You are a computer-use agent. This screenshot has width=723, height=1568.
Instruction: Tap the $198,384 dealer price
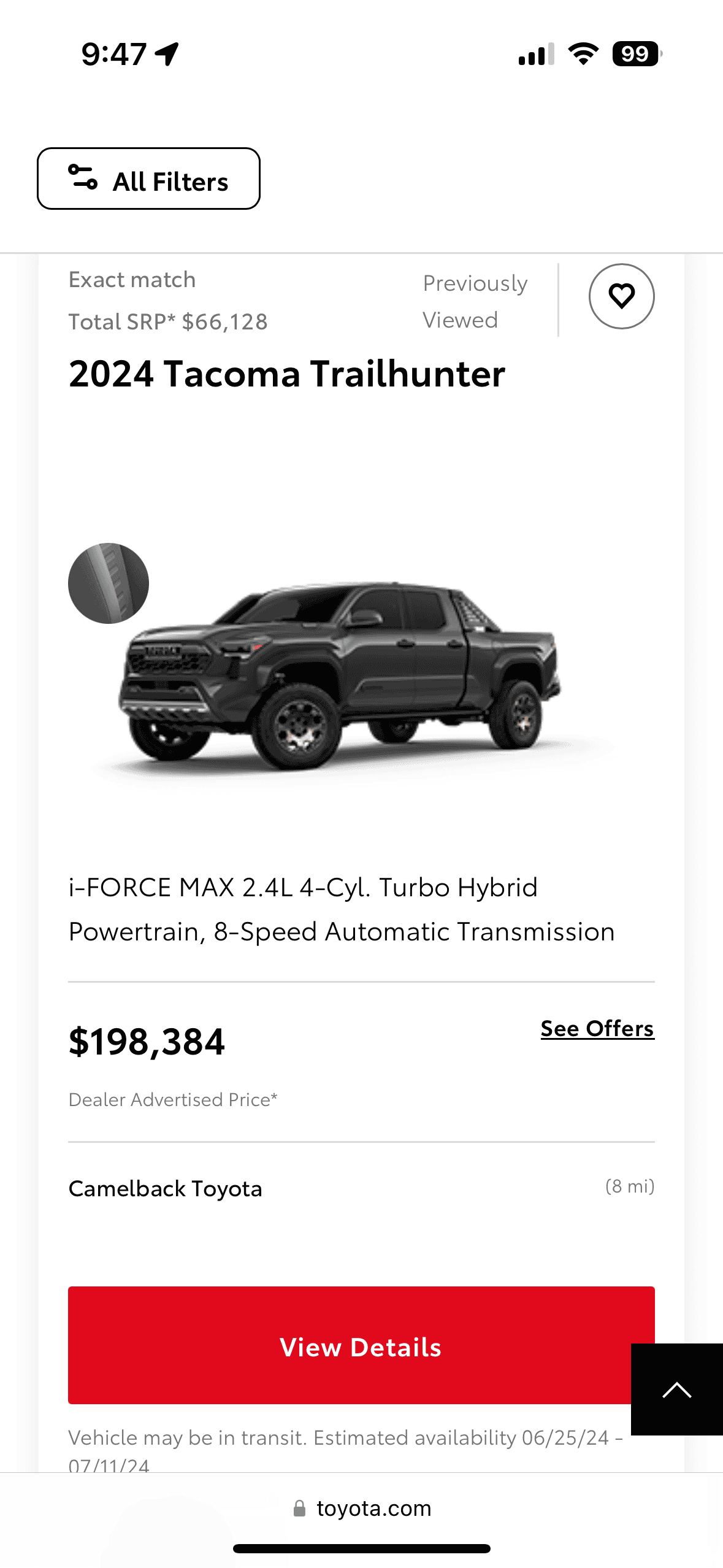click(147, 1042)
